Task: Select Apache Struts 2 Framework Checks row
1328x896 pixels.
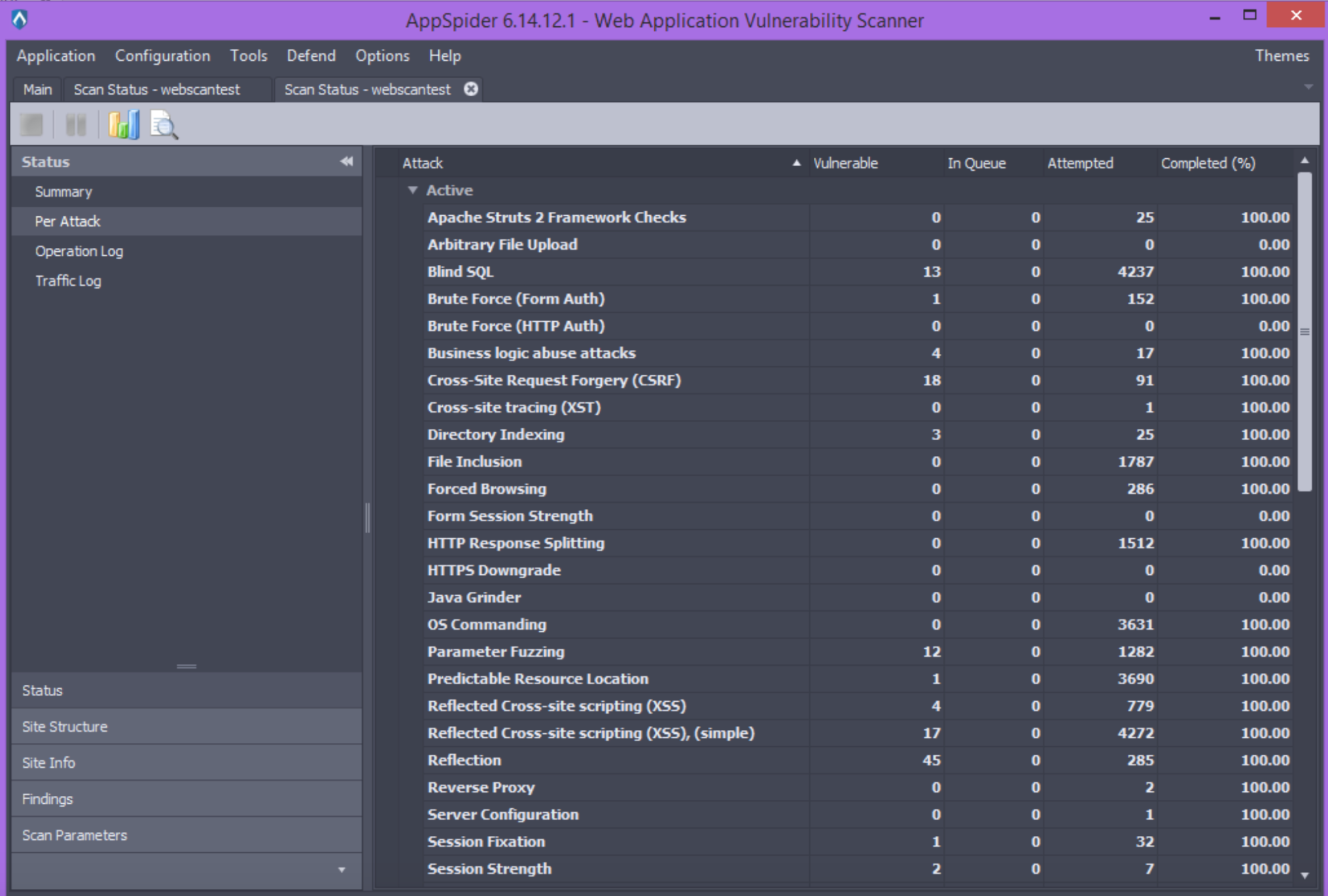Action: coord(858,217)
